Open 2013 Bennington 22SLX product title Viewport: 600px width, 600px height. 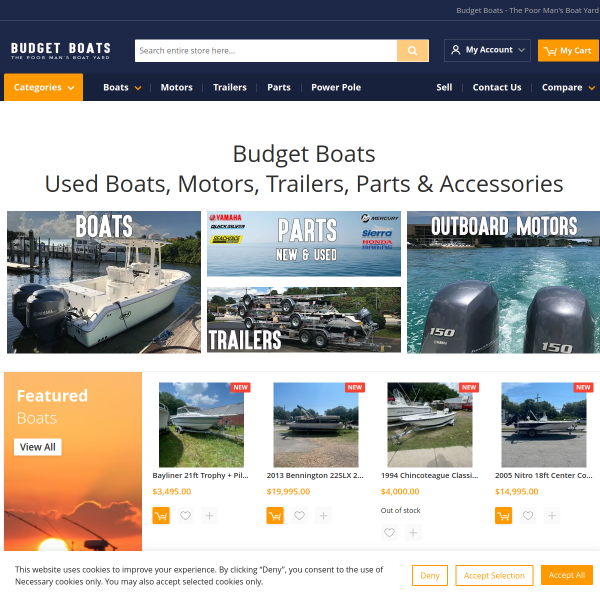(315, 475)
